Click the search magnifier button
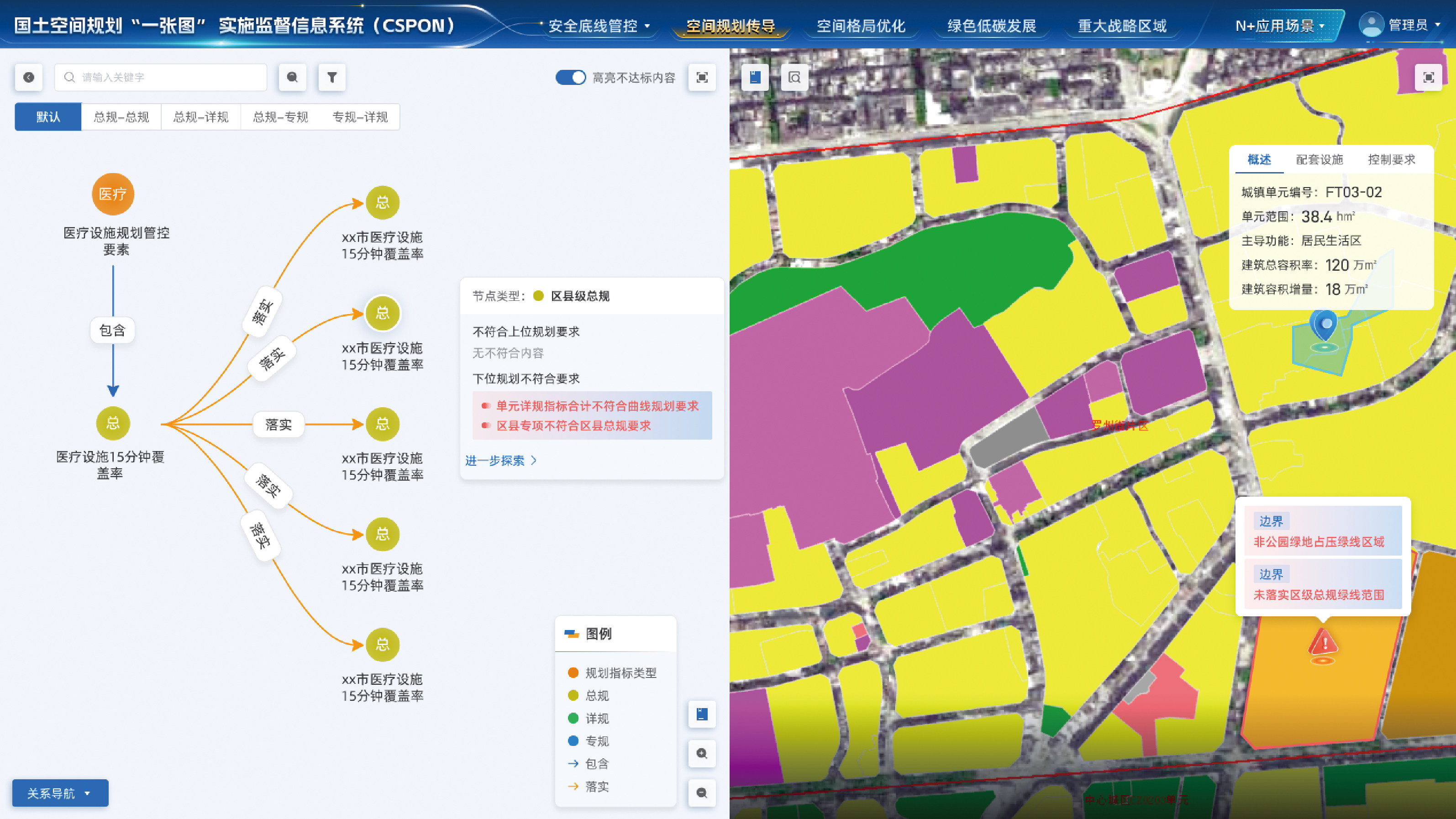1456x819 pixels. click(x=292, y=78)
